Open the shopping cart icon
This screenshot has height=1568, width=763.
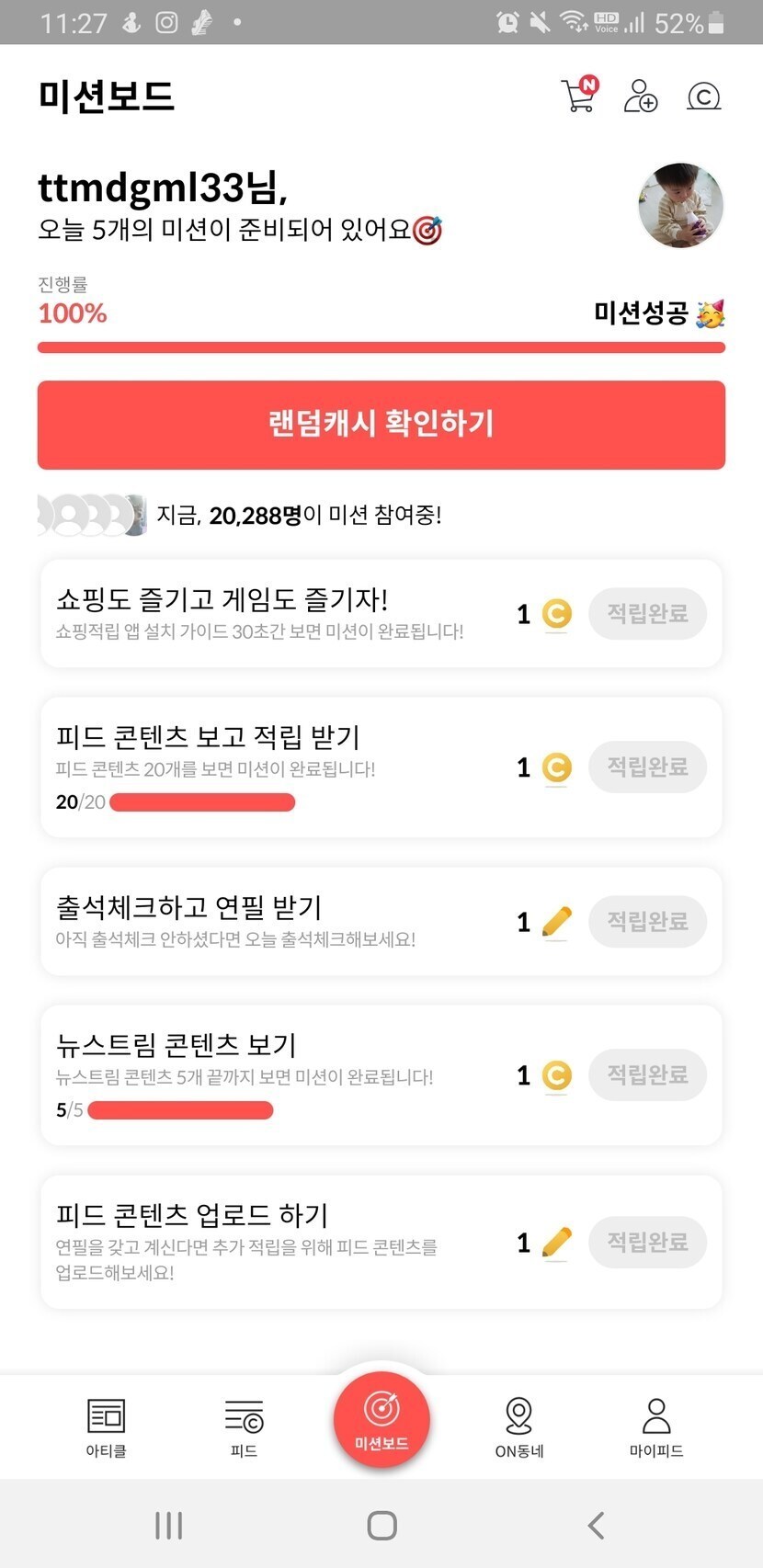tap(578, 95)
